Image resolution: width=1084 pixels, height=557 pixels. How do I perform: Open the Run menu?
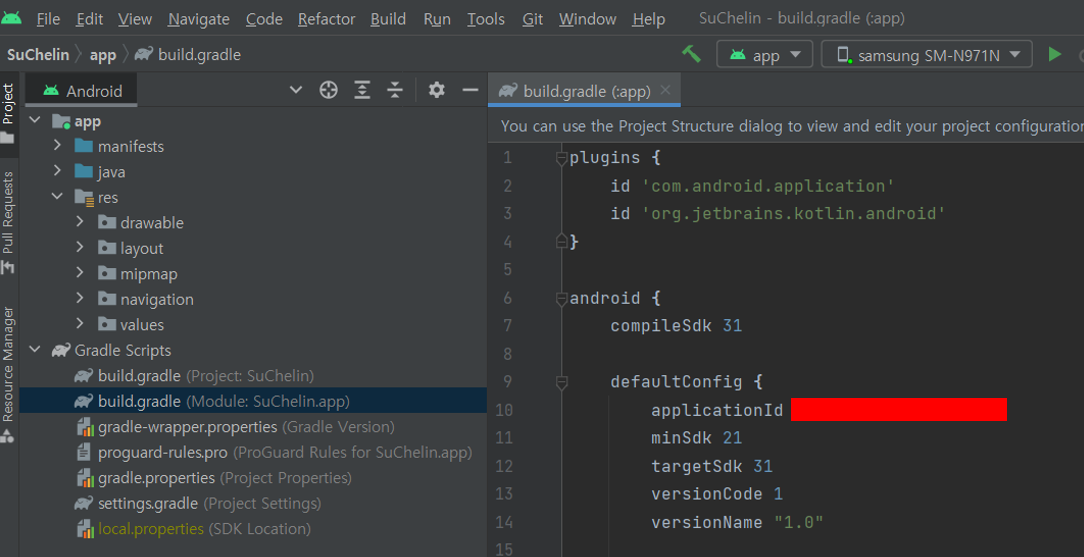tap(437, 19)
